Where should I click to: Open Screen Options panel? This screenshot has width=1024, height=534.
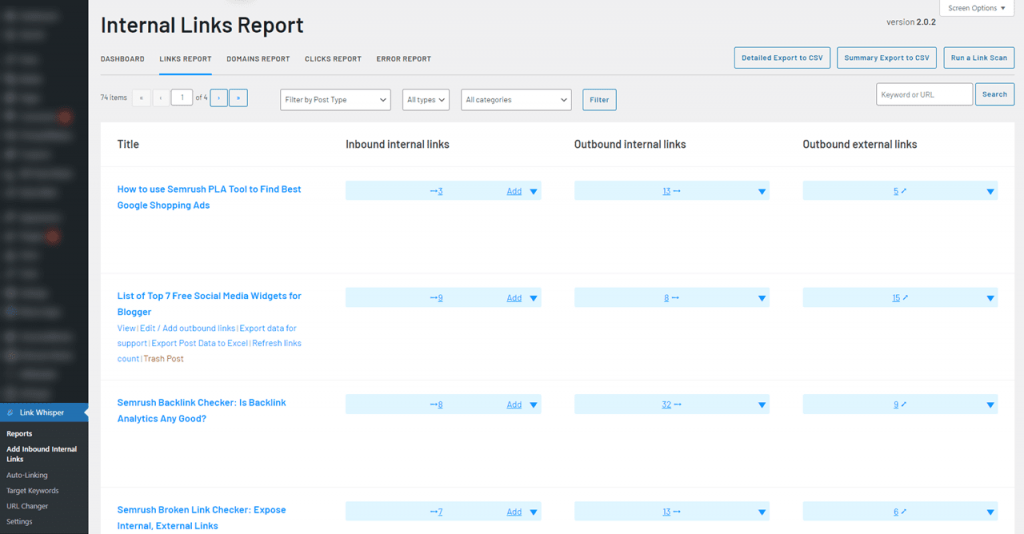coord(976,8)
